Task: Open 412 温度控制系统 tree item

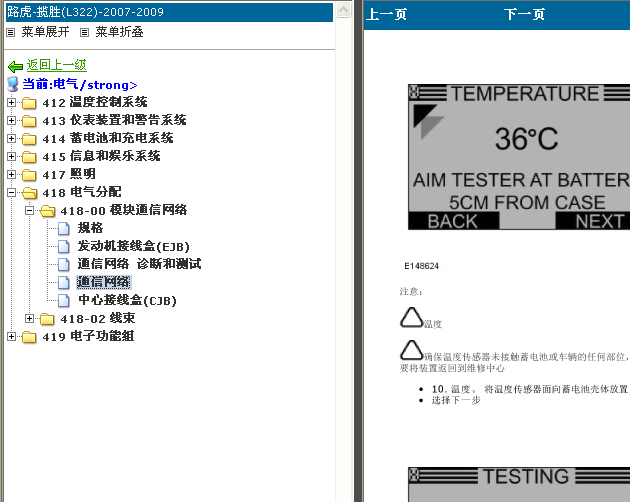Action: pos(95,102)
